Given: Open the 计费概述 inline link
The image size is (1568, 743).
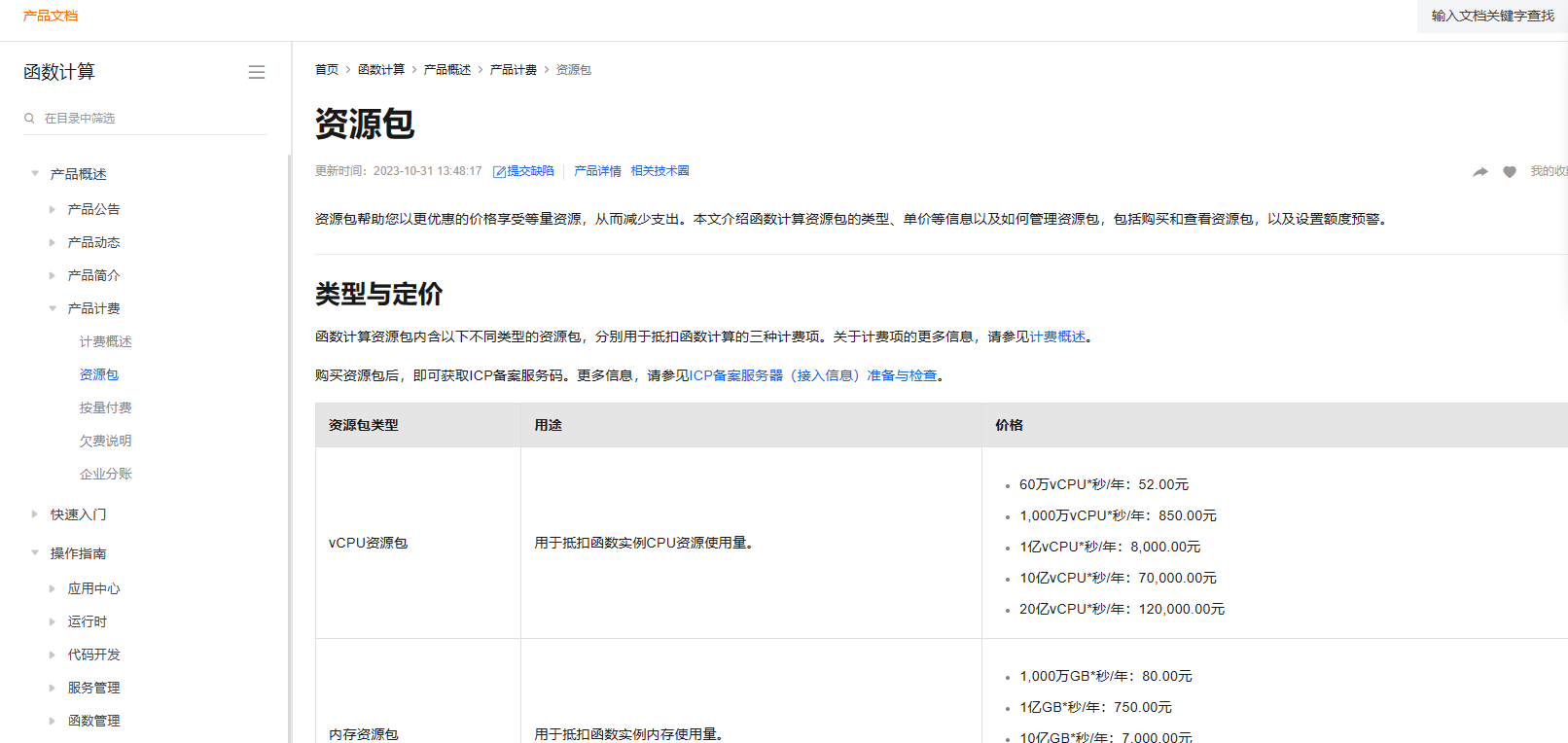Looking at the screenshot, I should pos(1058,336).
